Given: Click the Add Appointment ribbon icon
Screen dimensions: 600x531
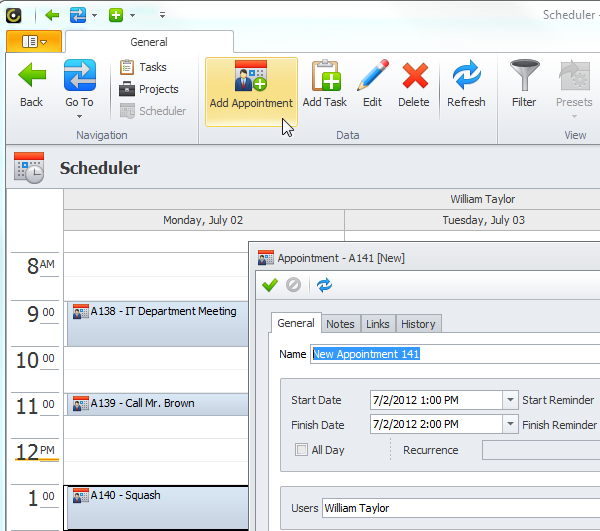Looking at the screenshot, I should [251, 78].
